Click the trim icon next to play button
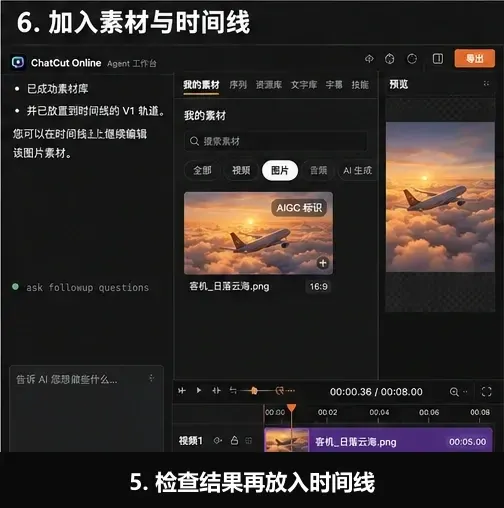This screenshot has width=504, height=508. (x=216, y=390)
